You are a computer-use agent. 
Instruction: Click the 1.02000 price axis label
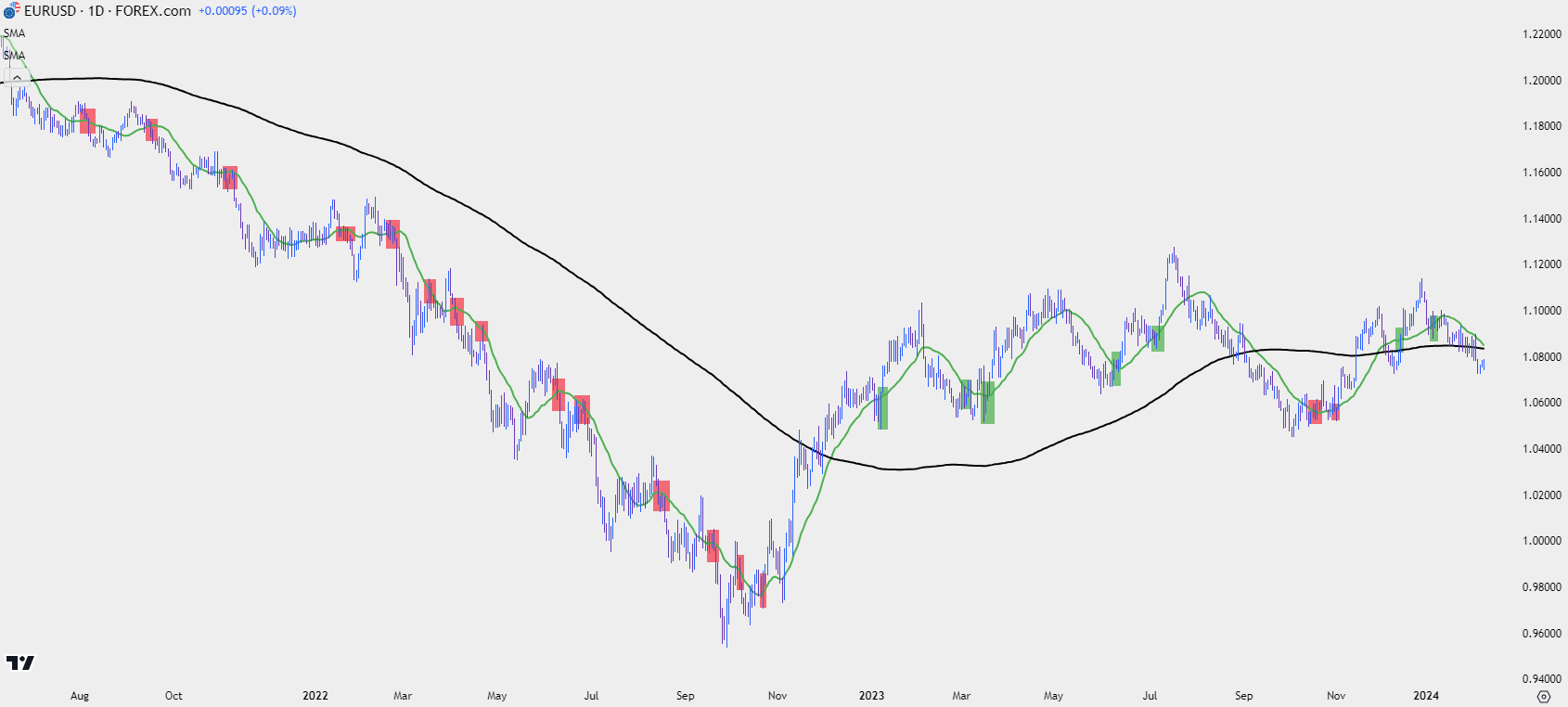point(1542,495)
